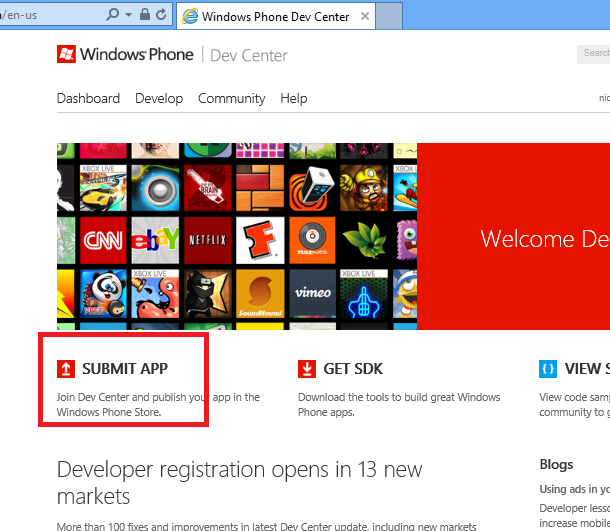Click the Internet Explorer icon on the tab
This screenshot has width=610, height=531.
coord(189,16)
